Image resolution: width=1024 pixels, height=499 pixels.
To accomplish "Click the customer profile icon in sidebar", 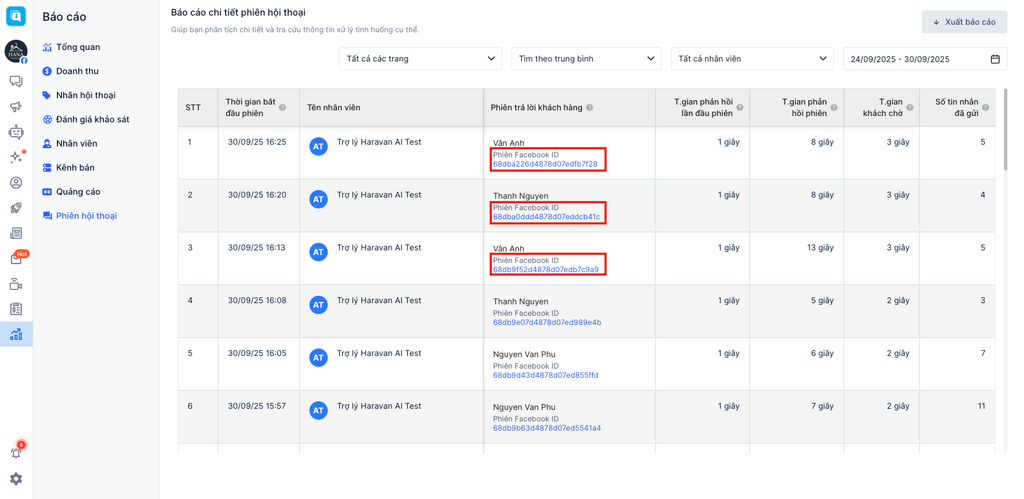I will pos(16,183).
